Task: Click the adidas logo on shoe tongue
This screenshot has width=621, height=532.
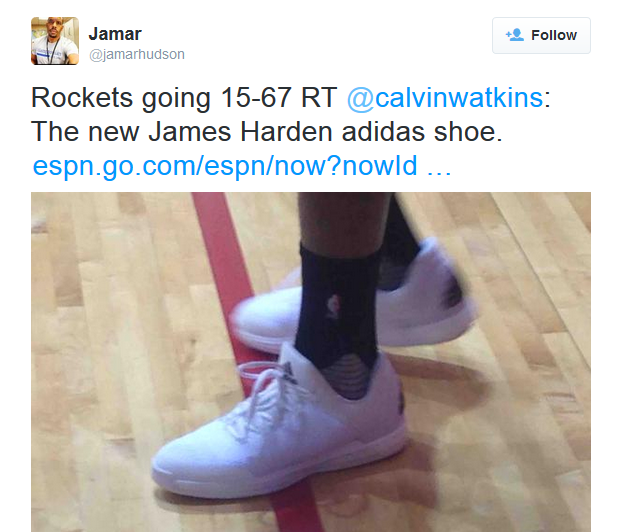Action: [x=289, y=373]
